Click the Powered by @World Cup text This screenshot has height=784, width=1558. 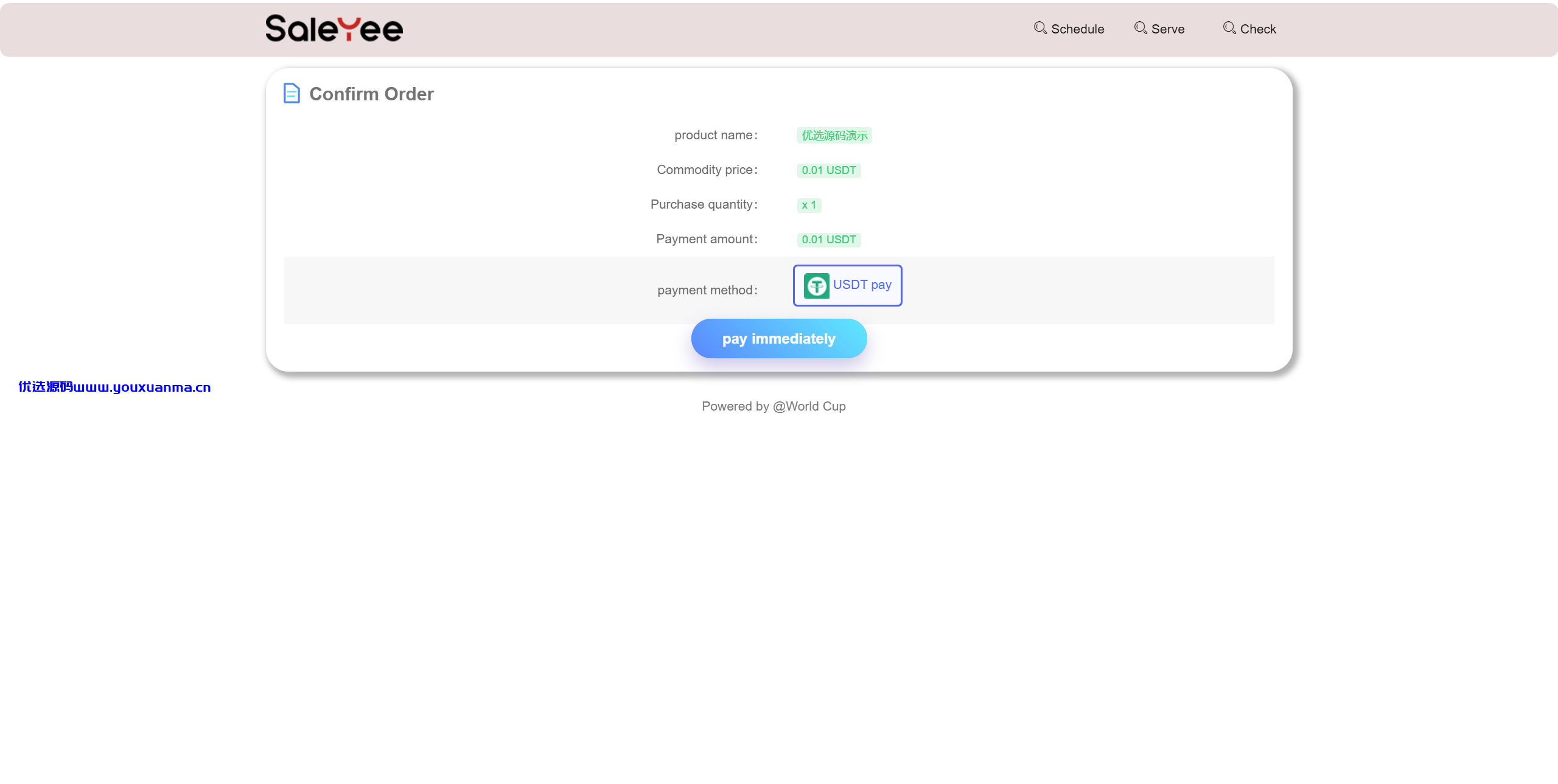tap(774, 406)
